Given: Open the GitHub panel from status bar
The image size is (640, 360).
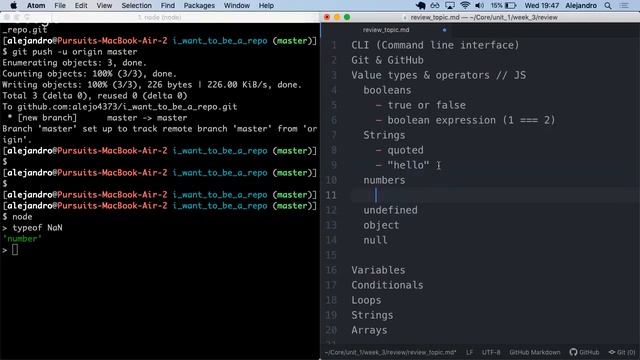Looking at the screenshot, I should tap(584, 352).
